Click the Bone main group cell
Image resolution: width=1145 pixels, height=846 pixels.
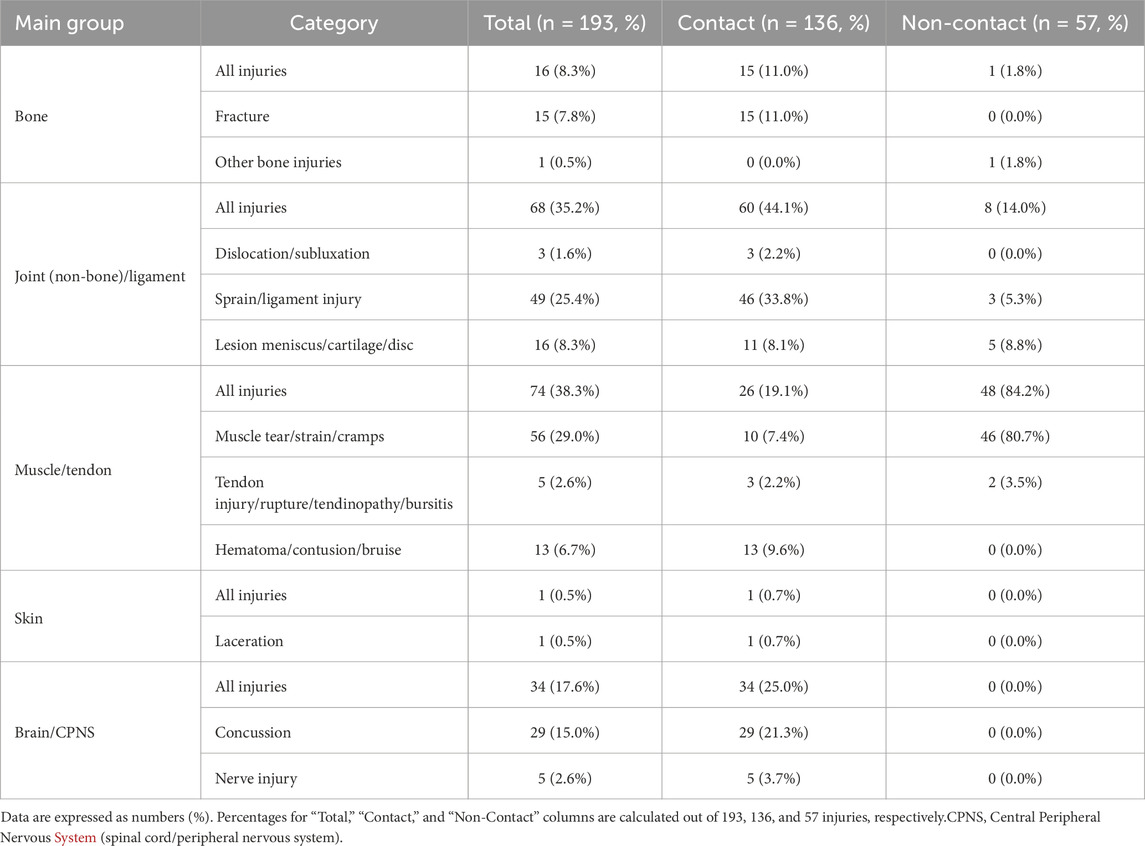(x=101, y=115)
